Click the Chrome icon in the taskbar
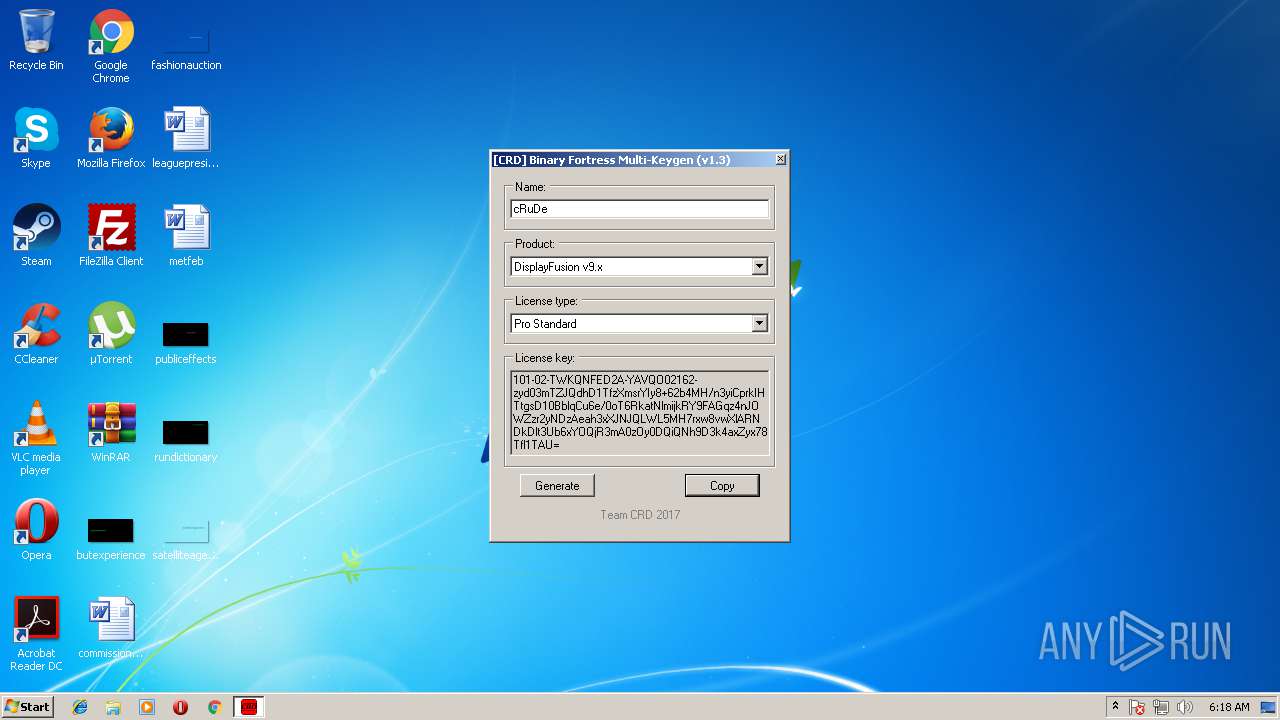Image resolution: width=1280 pixels, height=720 pixels. [x=214, y=707]
